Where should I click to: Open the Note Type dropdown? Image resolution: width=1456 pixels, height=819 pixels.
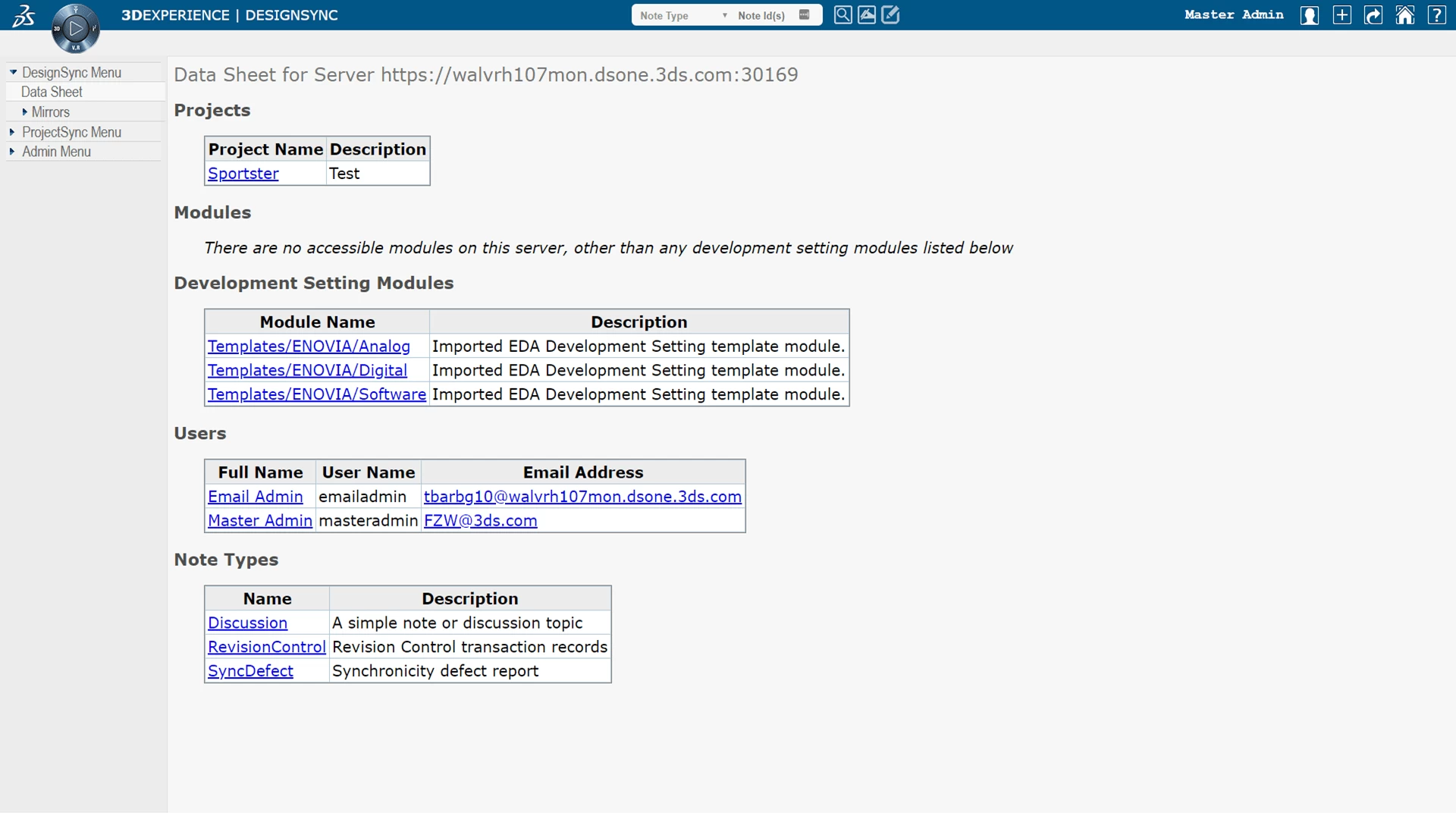click(x=682, y=15)
